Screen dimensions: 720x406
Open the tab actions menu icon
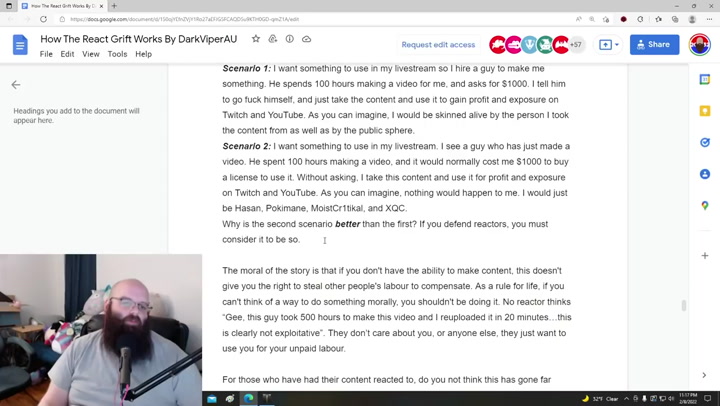(x=9, y=6)
